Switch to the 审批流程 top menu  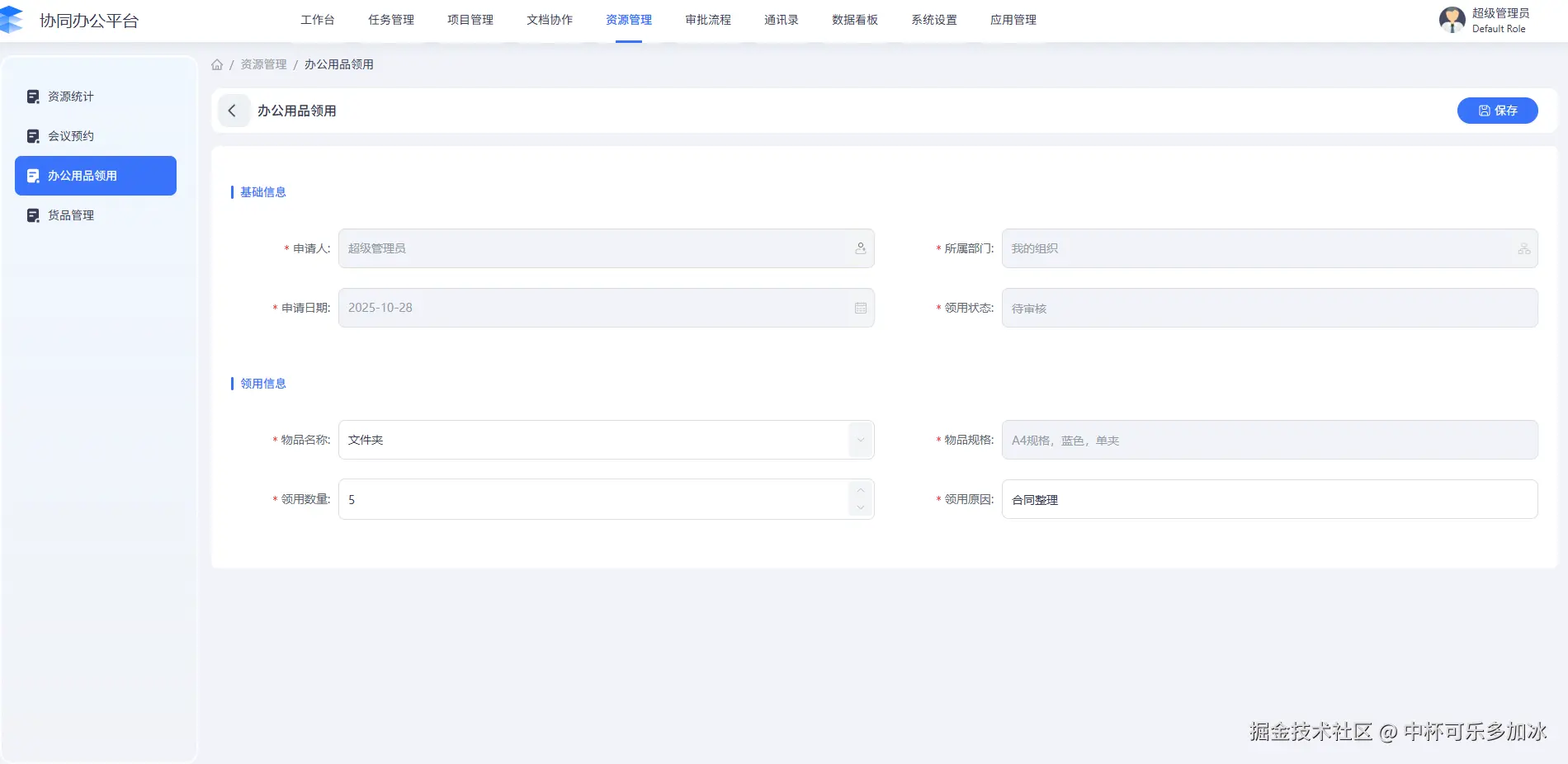coord(707,20)
